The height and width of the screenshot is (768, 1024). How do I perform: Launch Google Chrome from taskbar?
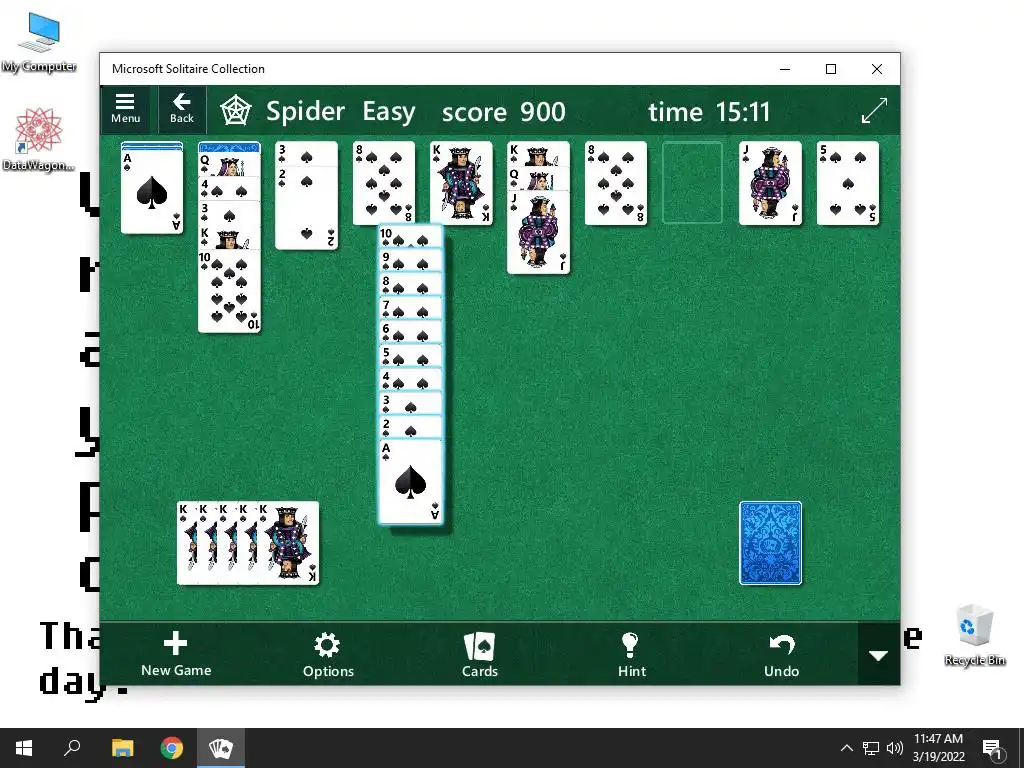(172, 748)
